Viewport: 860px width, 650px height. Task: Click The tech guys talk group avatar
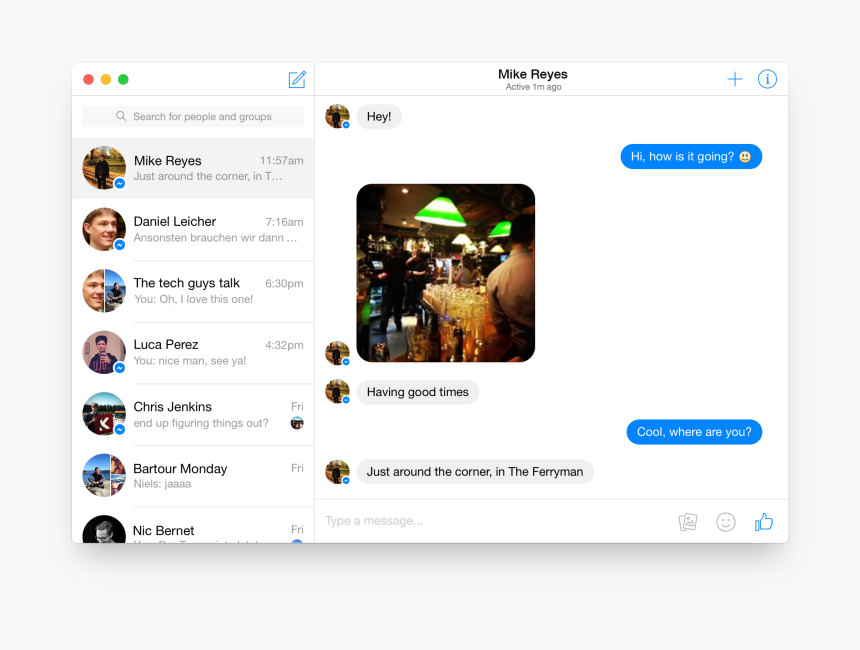(x=104, y=291)
